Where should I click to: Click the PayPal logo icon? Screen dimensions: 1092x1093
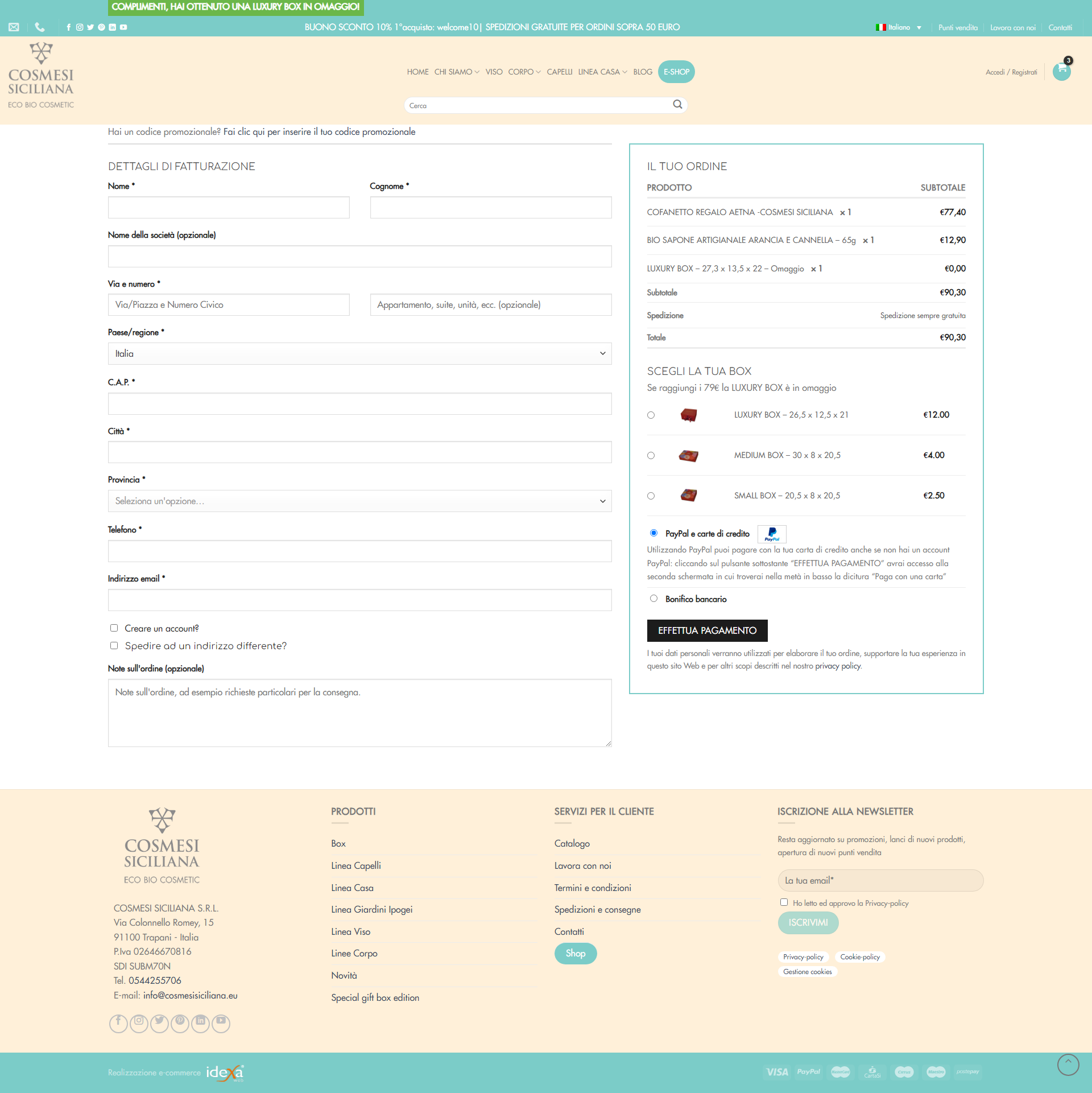point(772,534)
